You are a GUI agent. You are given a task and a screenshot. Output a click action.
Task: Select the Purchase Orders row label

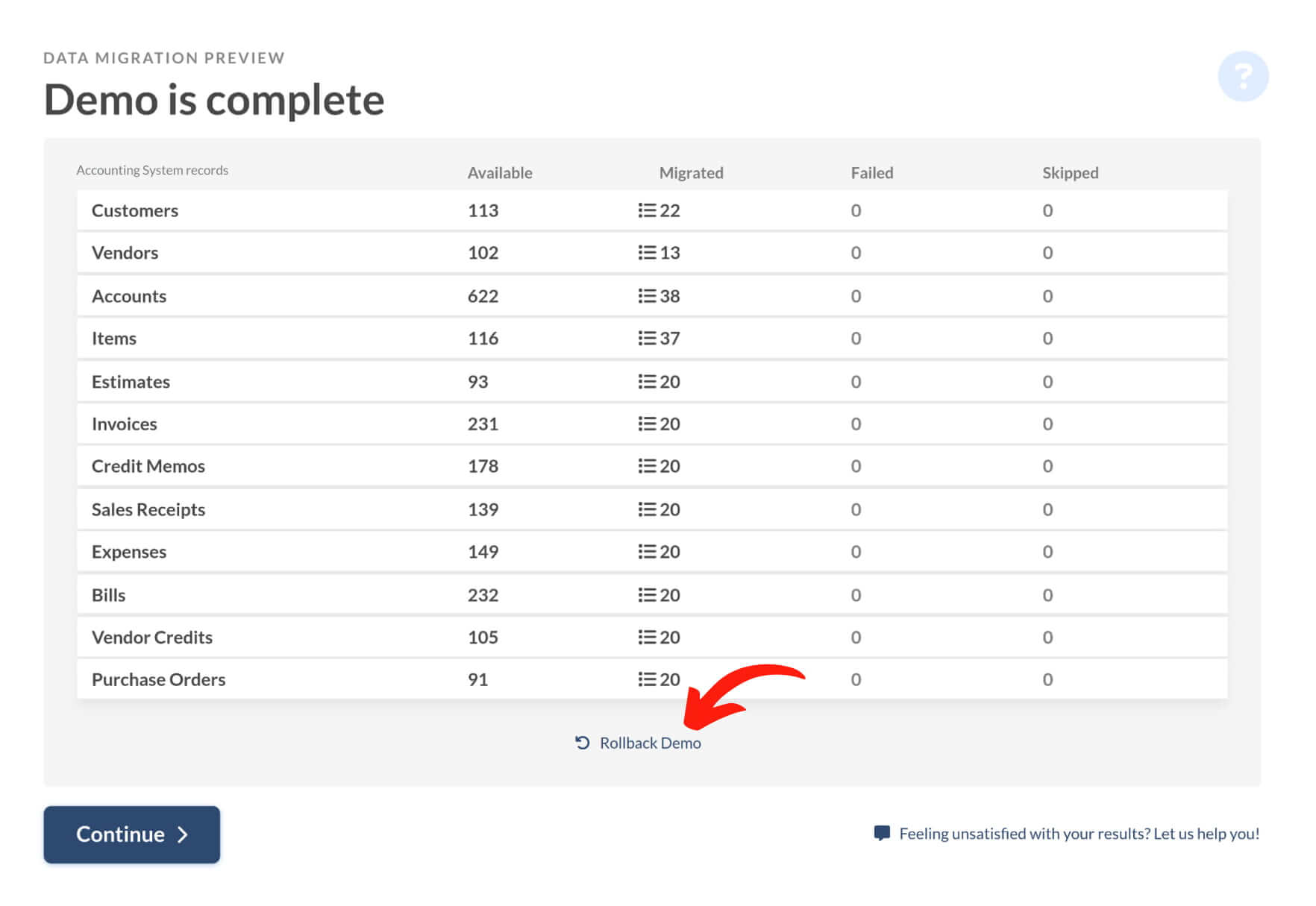(x=158, y=679)
